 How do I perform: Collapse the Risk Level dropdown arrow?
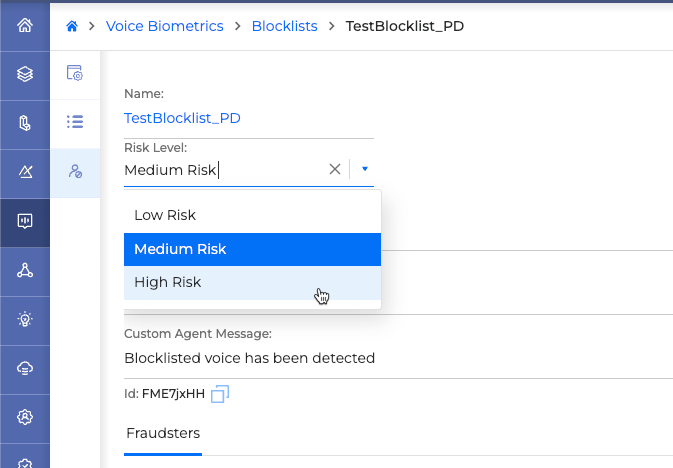click(x=365, y=169)
